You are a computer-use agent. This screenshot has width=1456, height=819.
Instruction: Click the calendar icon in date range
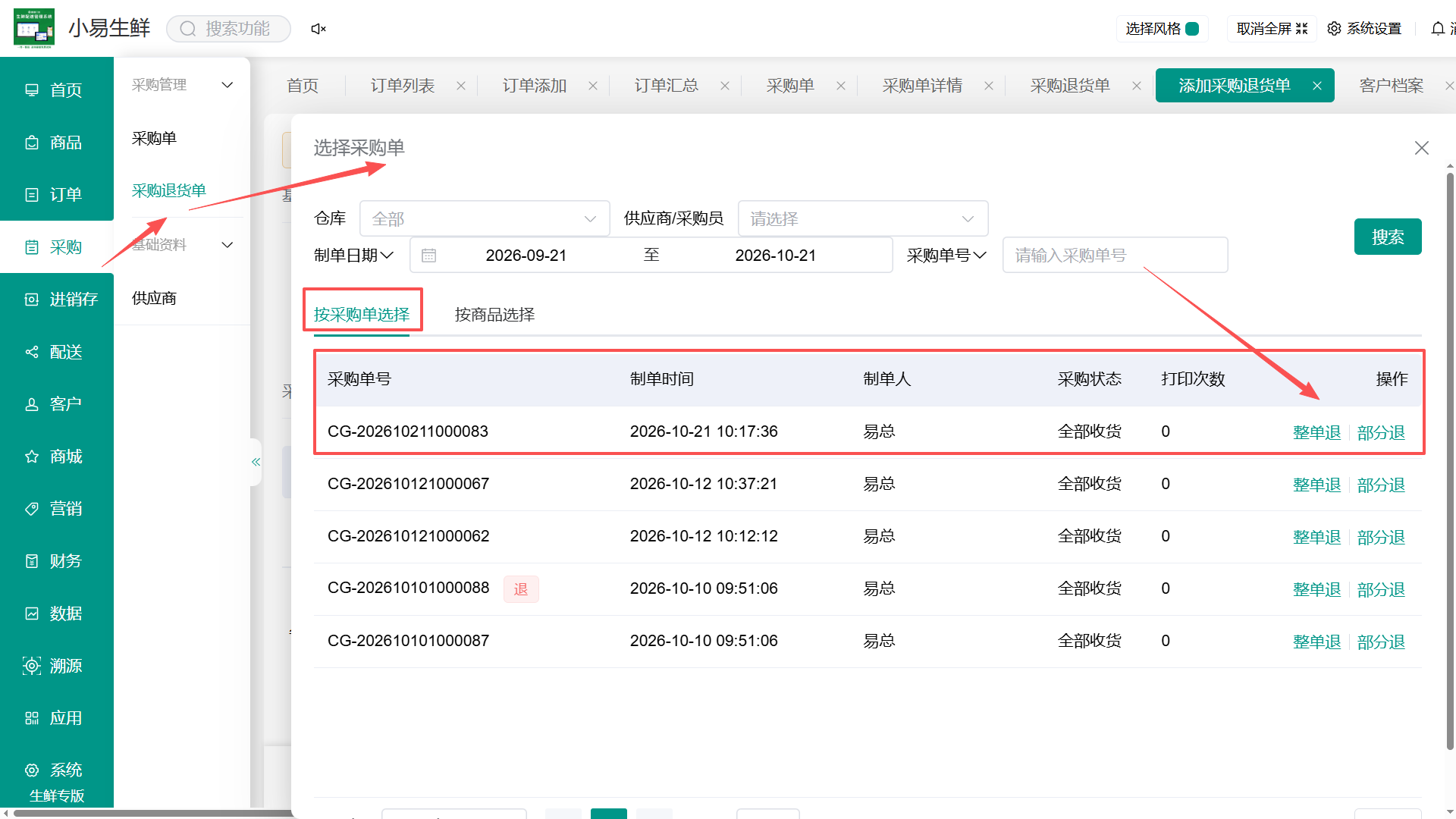click(x=428, y=256)
